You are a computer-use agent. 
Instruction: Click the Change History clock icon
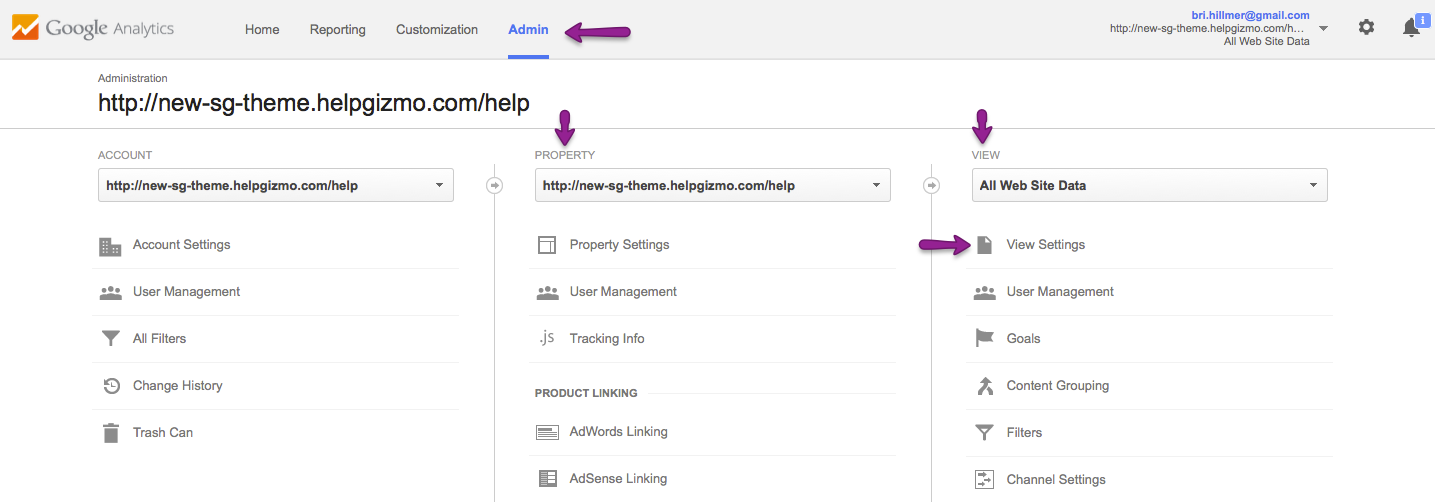coord(111,386)
